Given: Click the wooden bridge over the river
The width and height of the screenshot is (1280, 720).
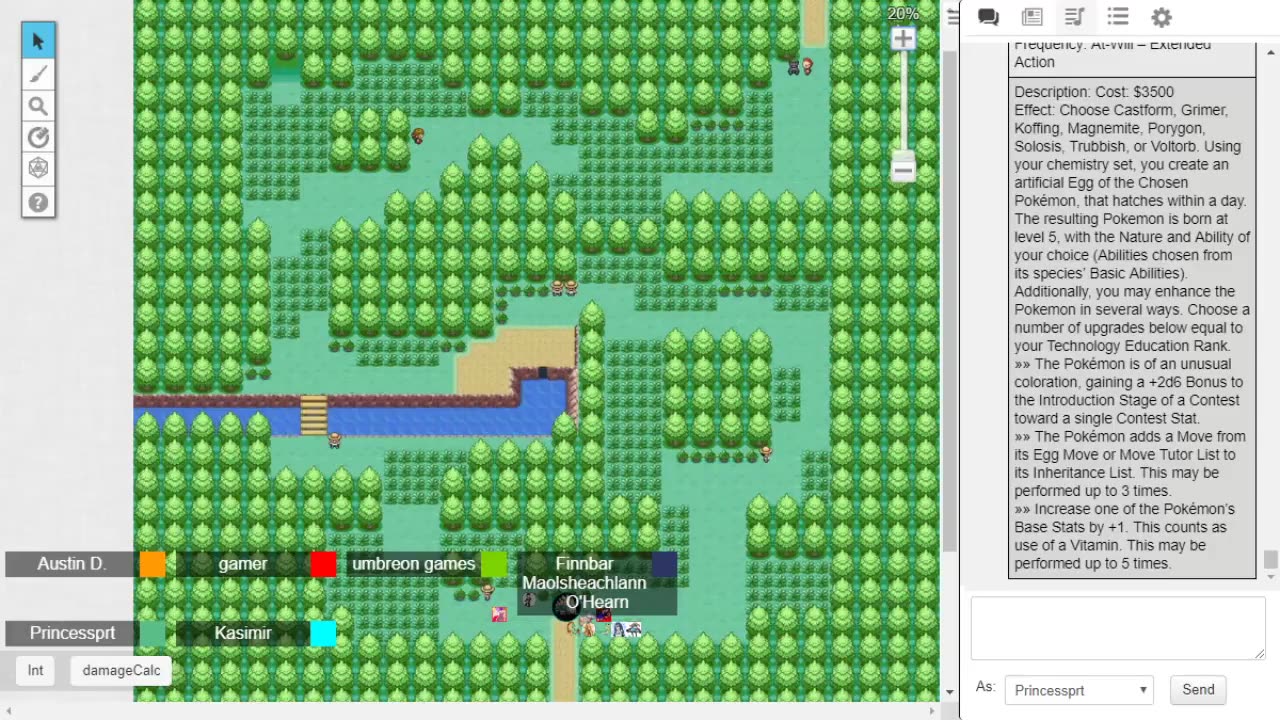Looking at the screenshot, I should (314, 415).
